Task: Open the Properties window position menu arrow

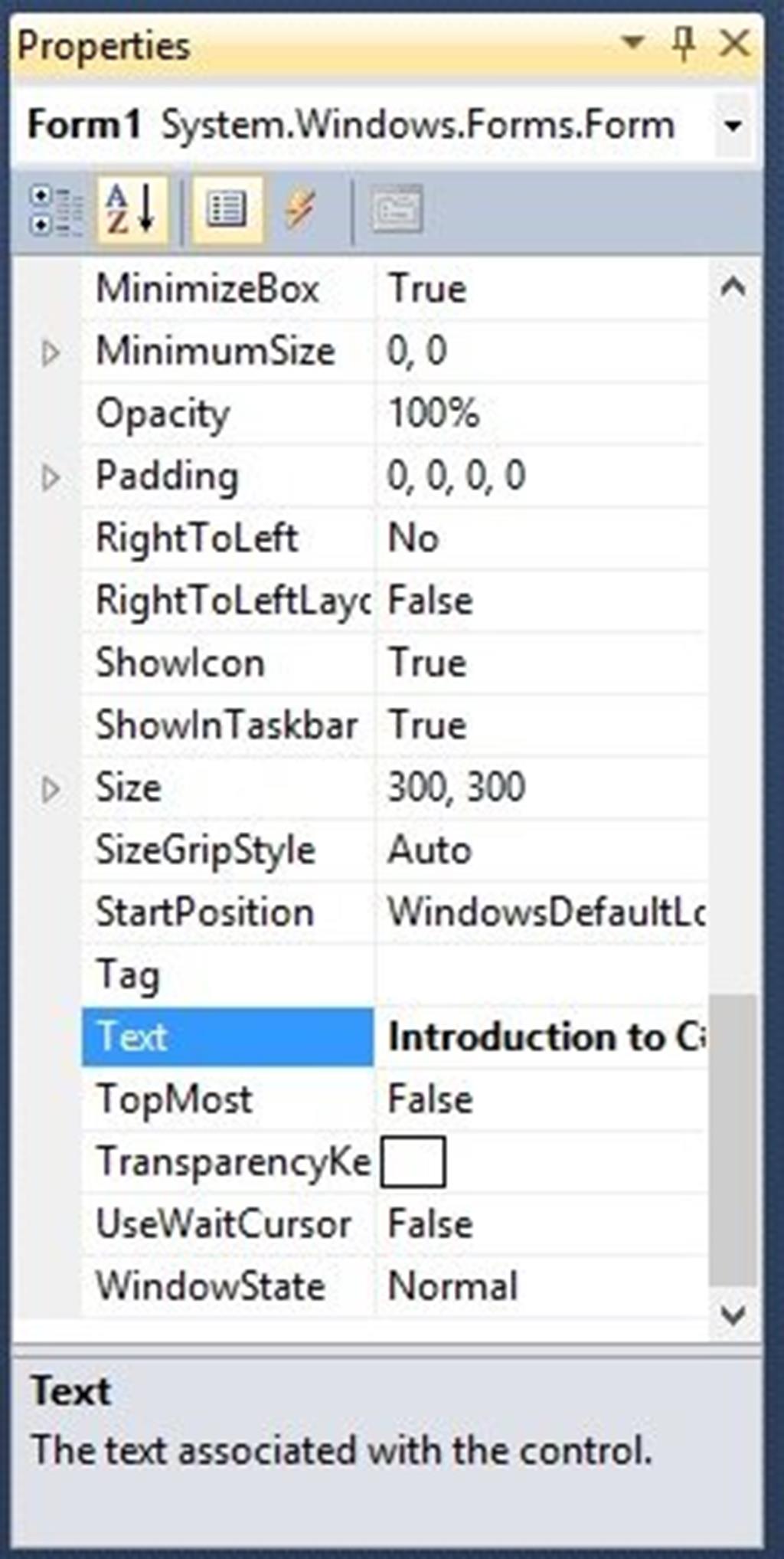Action: (x=633, y=43)
